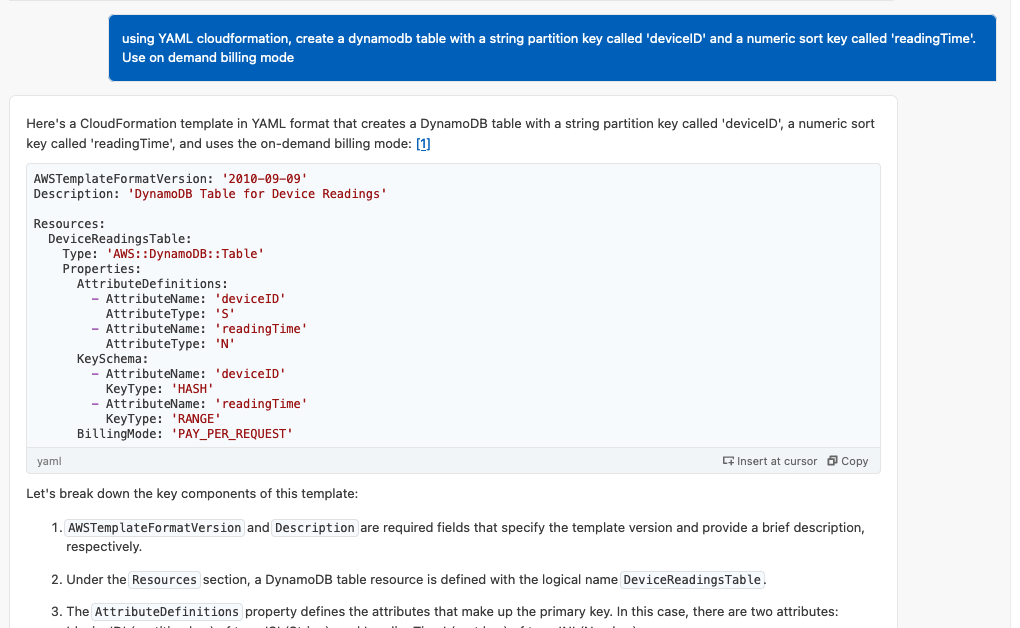Select the AWSTemplateFormatVersion inline code chip
The width and height of the screenshot is (1020, 628).
coord(154,527)
